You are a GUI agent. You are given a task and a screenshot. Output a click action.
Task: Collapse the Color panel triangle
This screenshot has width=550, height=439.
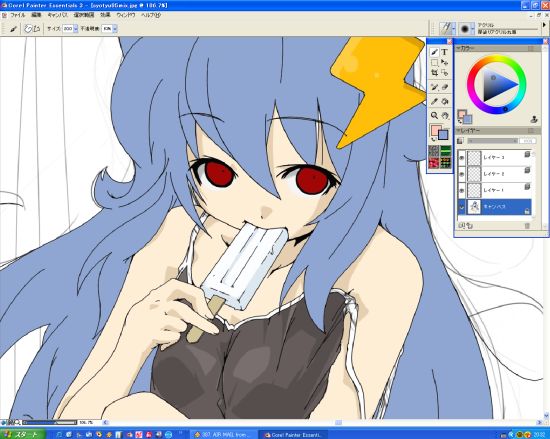tap(458, 49)
